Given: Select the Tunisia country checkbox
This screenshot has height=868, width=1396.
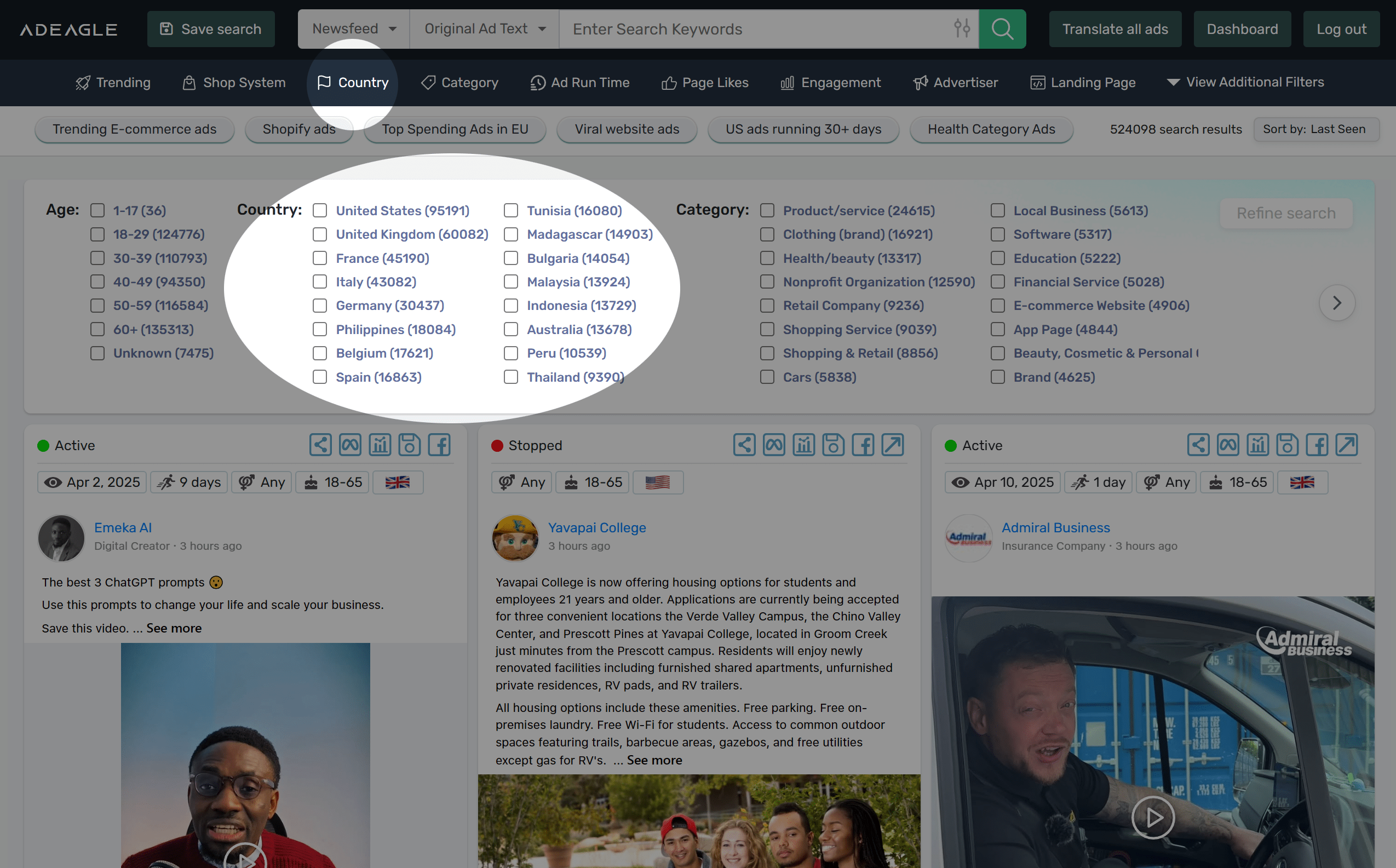Looking at the screenshot, I should click(511, 211).
